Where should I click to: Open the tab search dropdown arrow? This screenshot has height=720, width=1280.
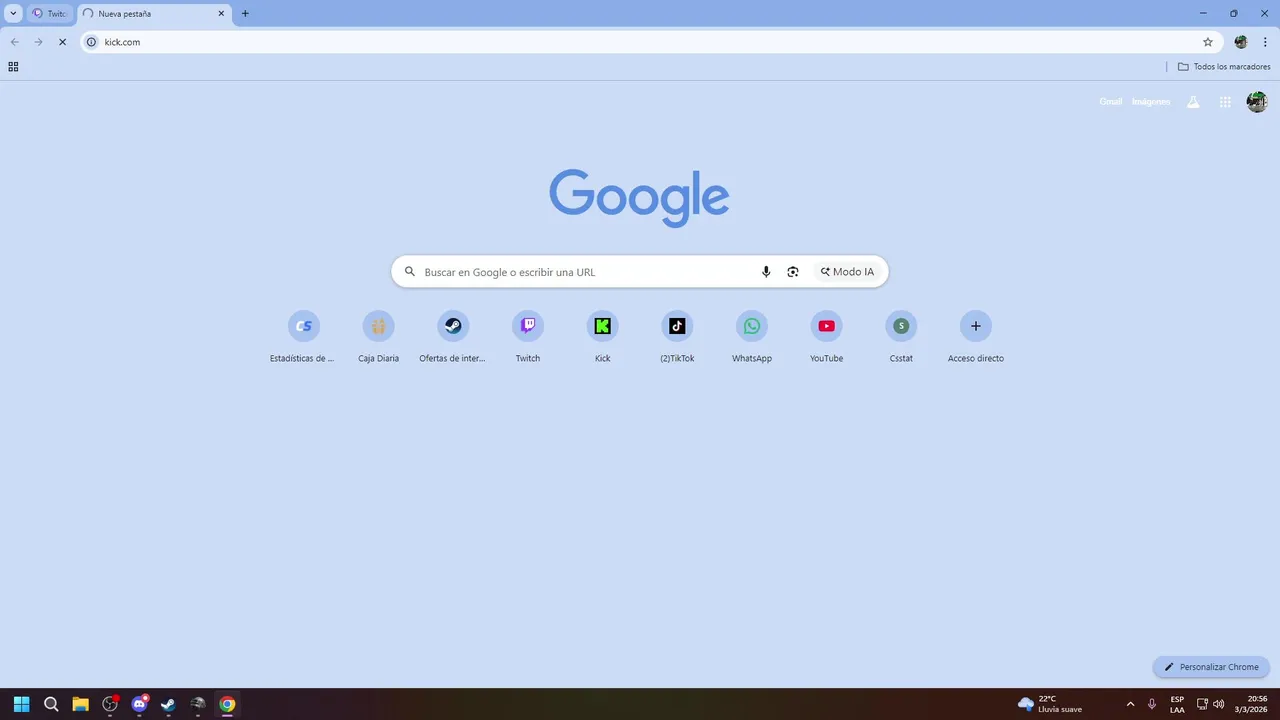13,13
